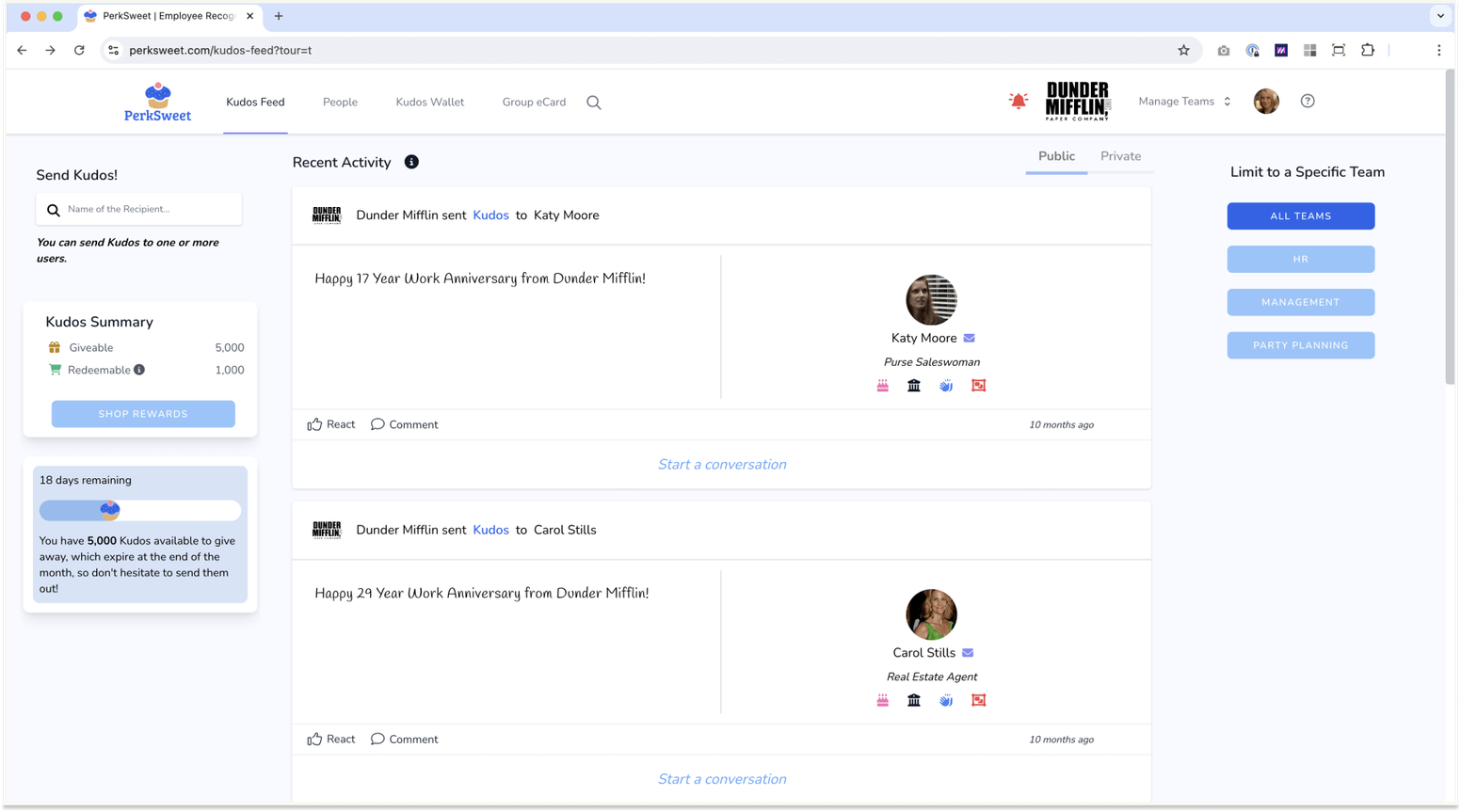Switch to the Private activity tab
Screen dimensions: 1461x812
click(1120, 156)
